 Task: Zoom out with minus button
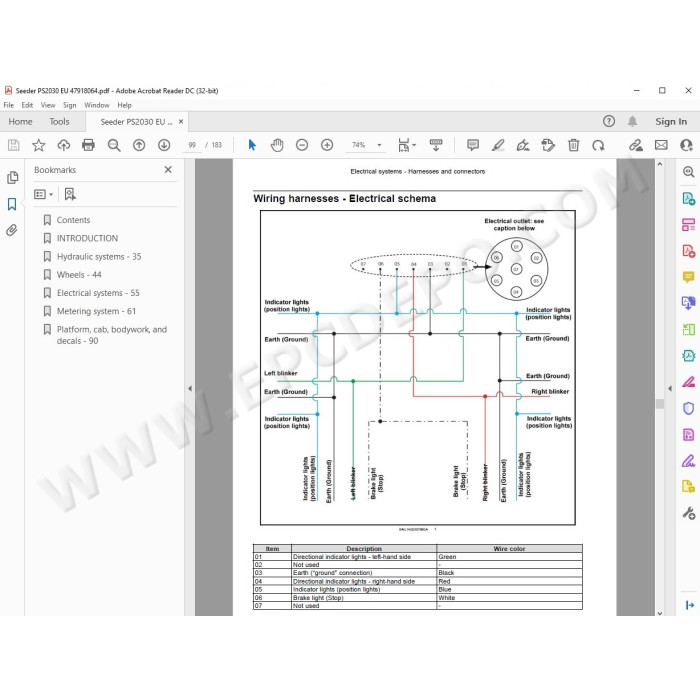click(x=302, y=145)
